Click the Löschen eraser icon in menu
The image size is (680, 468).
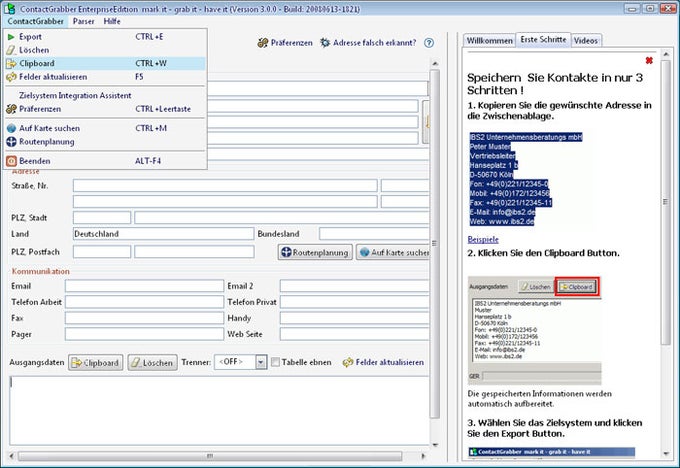pos(11,50)
